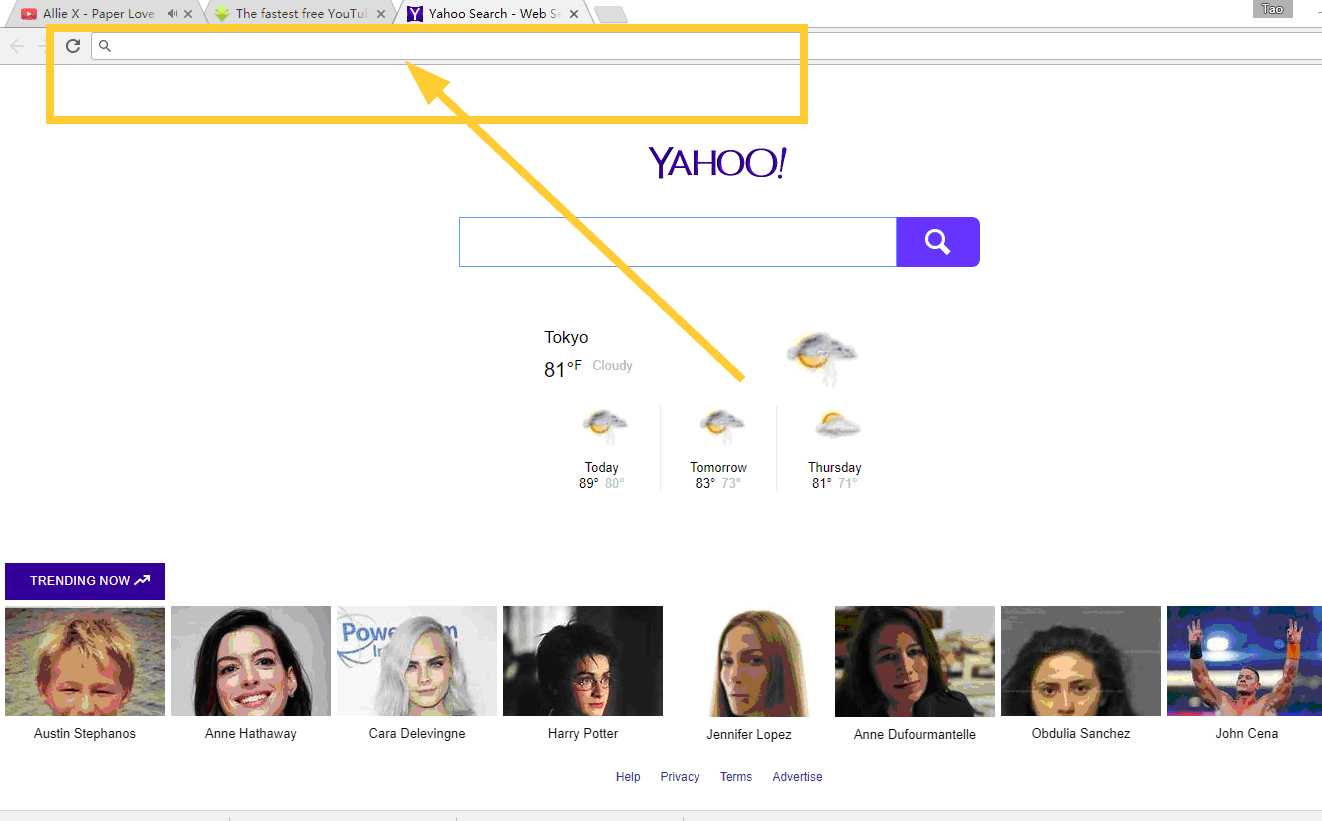Click the Yahoo logo
This screenshot has height=821, width=1322.
click(717, 162)
